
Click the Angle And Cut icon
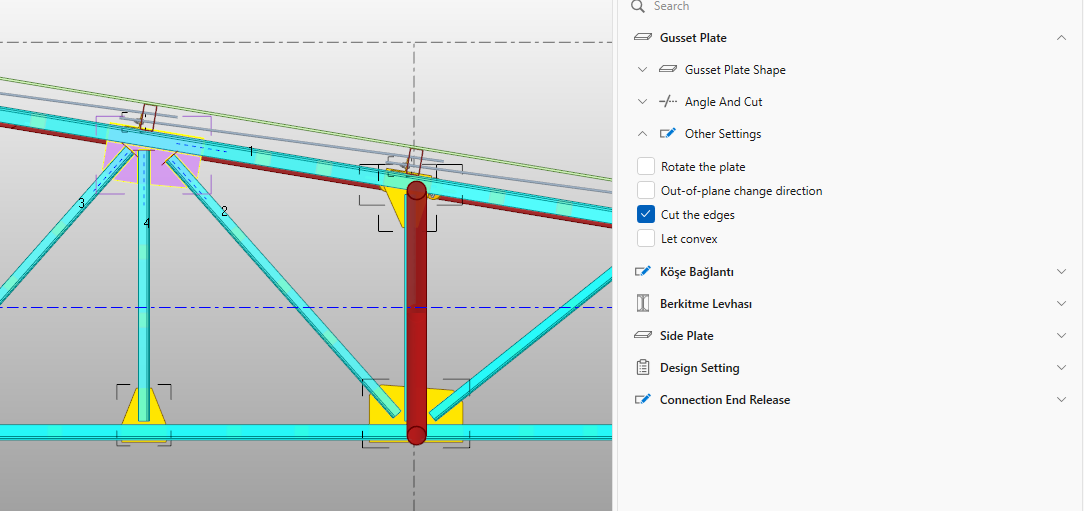point(668,102)
